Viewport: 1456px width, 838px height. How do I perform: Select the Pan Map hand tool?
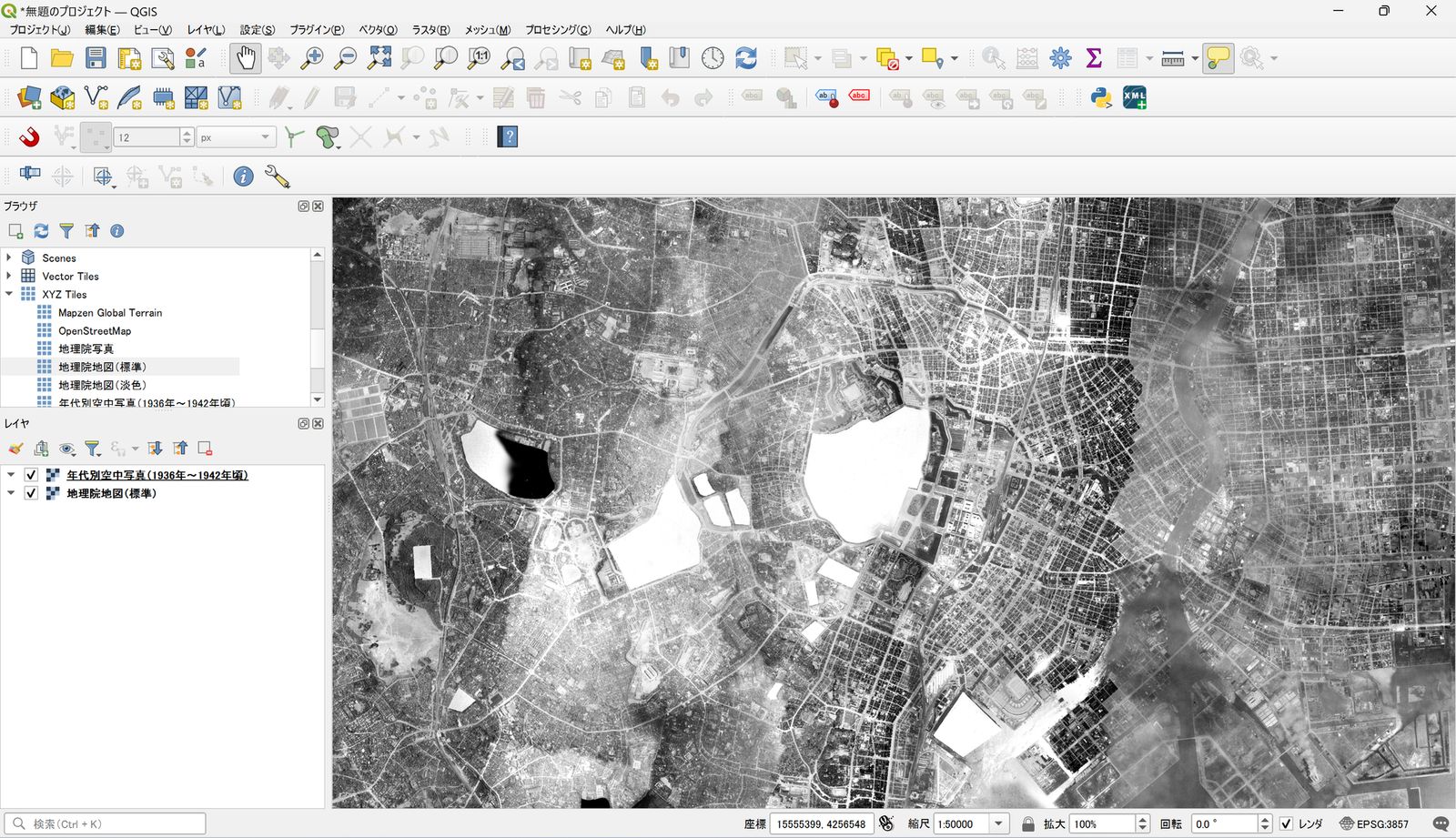246,58
